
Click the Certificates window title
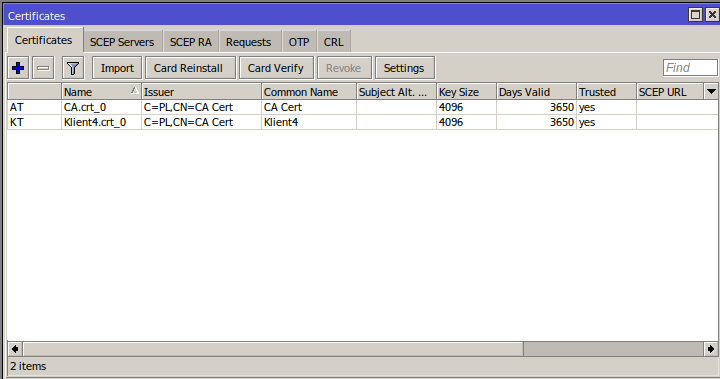coord(36,16)
